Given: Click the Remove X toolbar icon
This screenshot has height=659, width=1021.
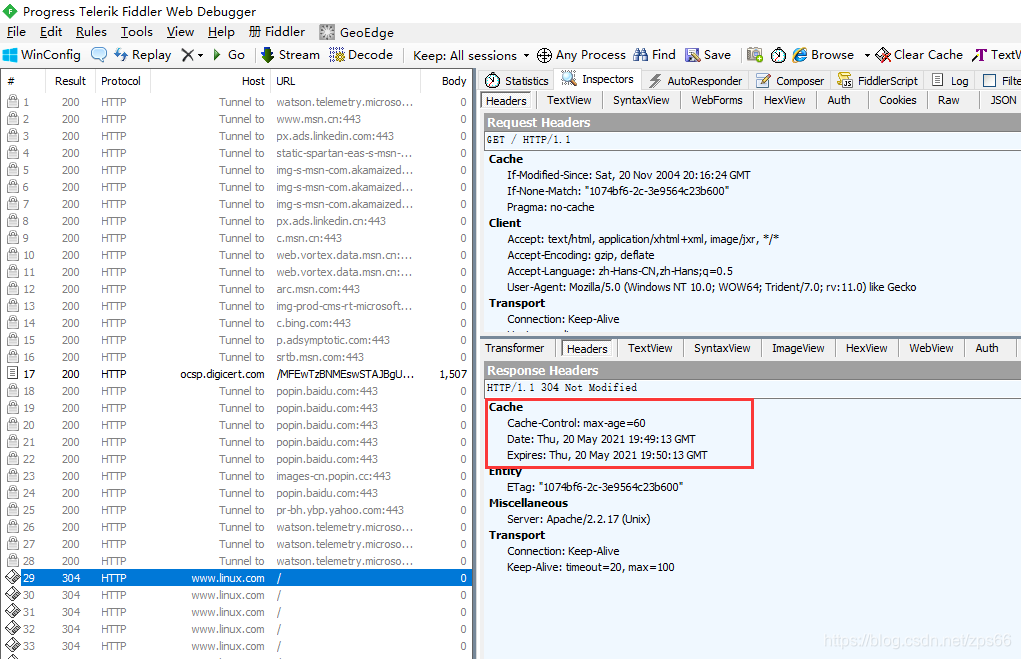Looking at the screenshot, I should pyautogui.click(x=188, y=55).
